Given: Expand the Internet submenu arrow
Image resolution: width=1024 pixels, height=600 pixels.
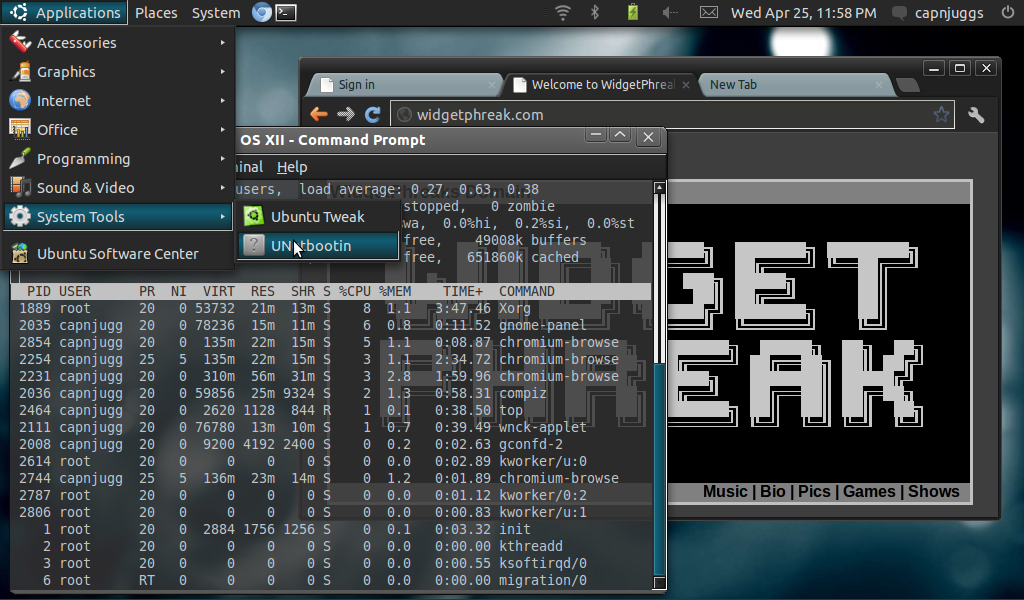Looking at the screenshot, I should coord(223,101).
